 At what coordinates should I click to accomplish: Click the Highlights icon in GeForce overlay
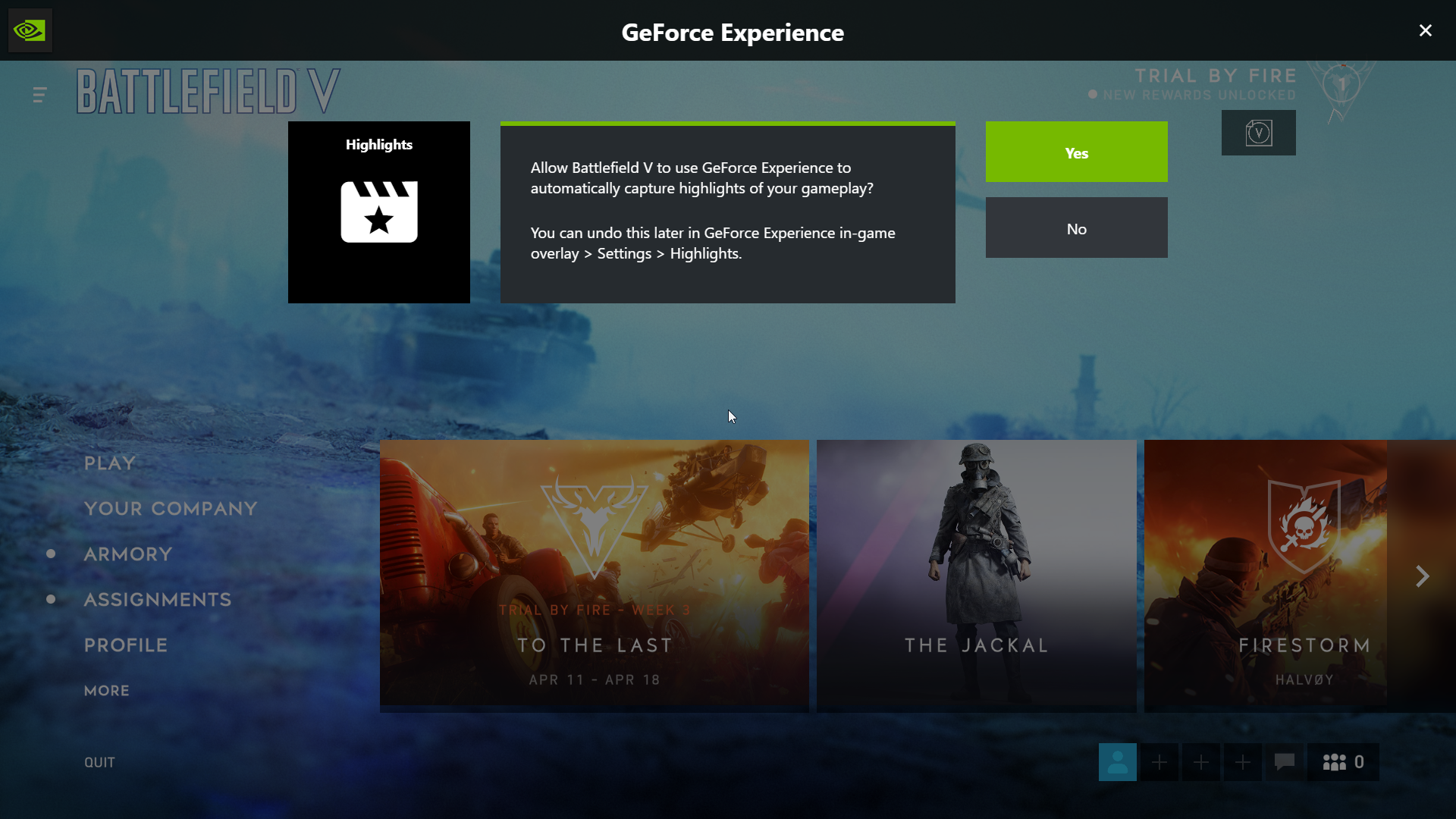click(x=378, y=211)
